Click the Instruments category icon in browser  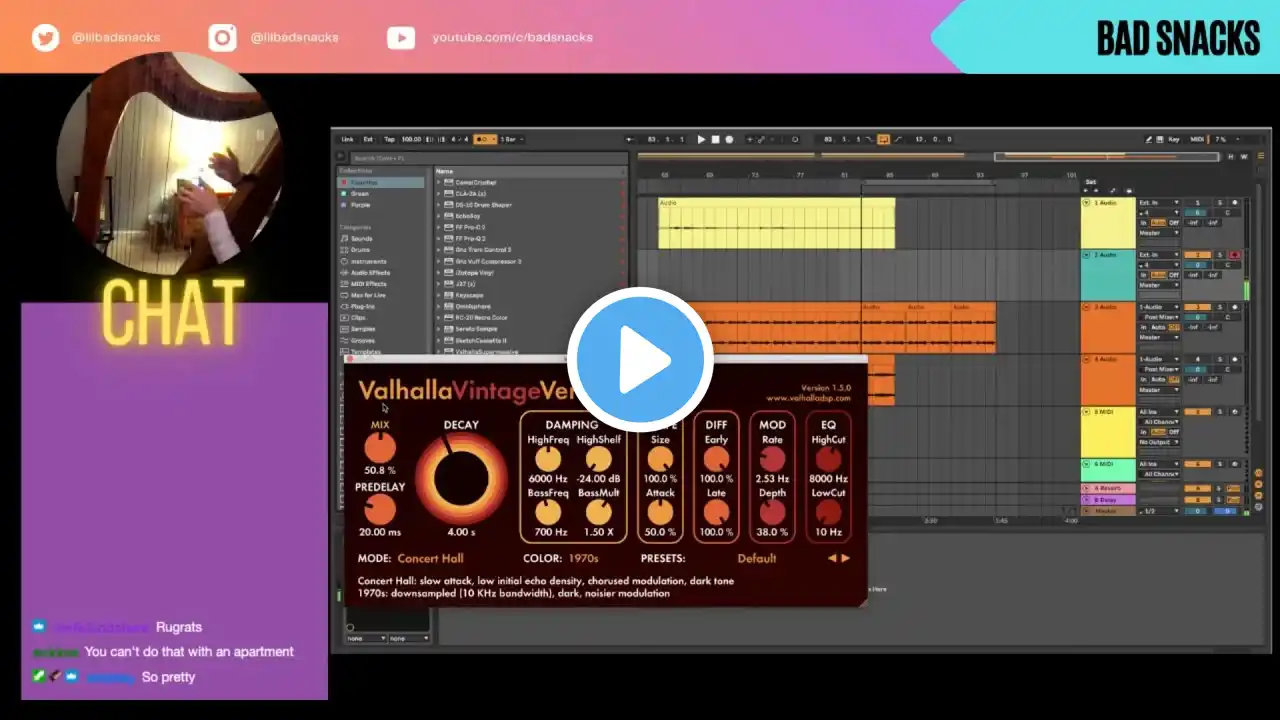[344, 261]
